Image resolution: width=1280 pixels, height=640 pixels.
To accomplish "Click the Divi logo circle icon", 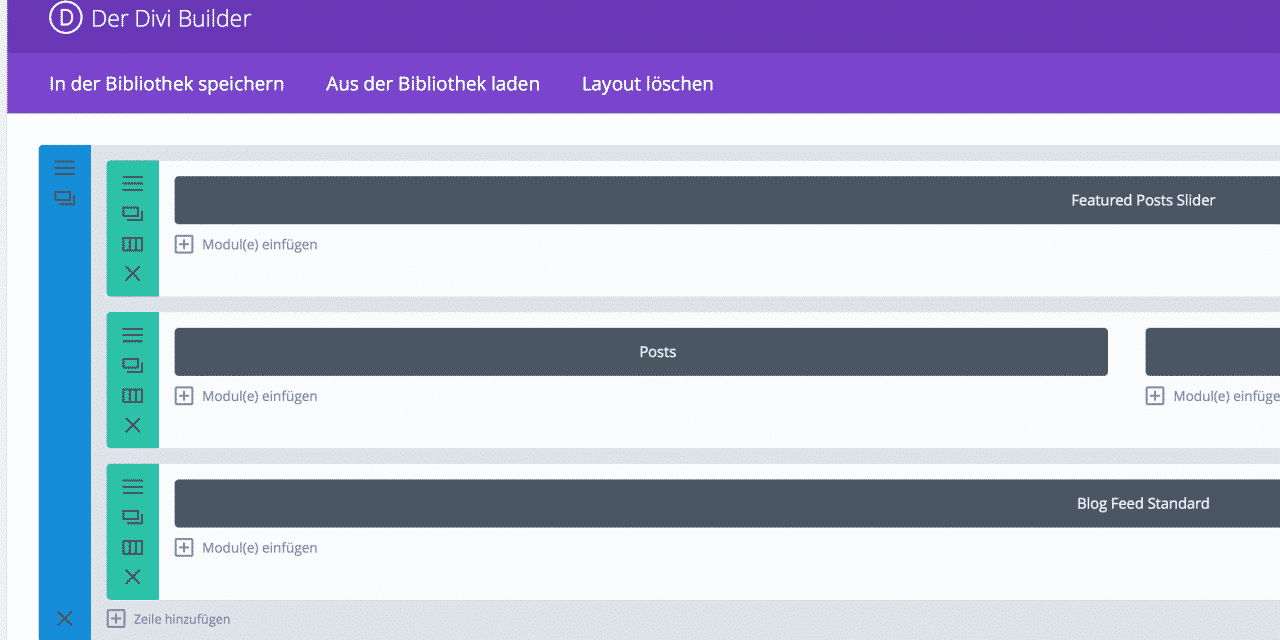I will tap(66, 18).
